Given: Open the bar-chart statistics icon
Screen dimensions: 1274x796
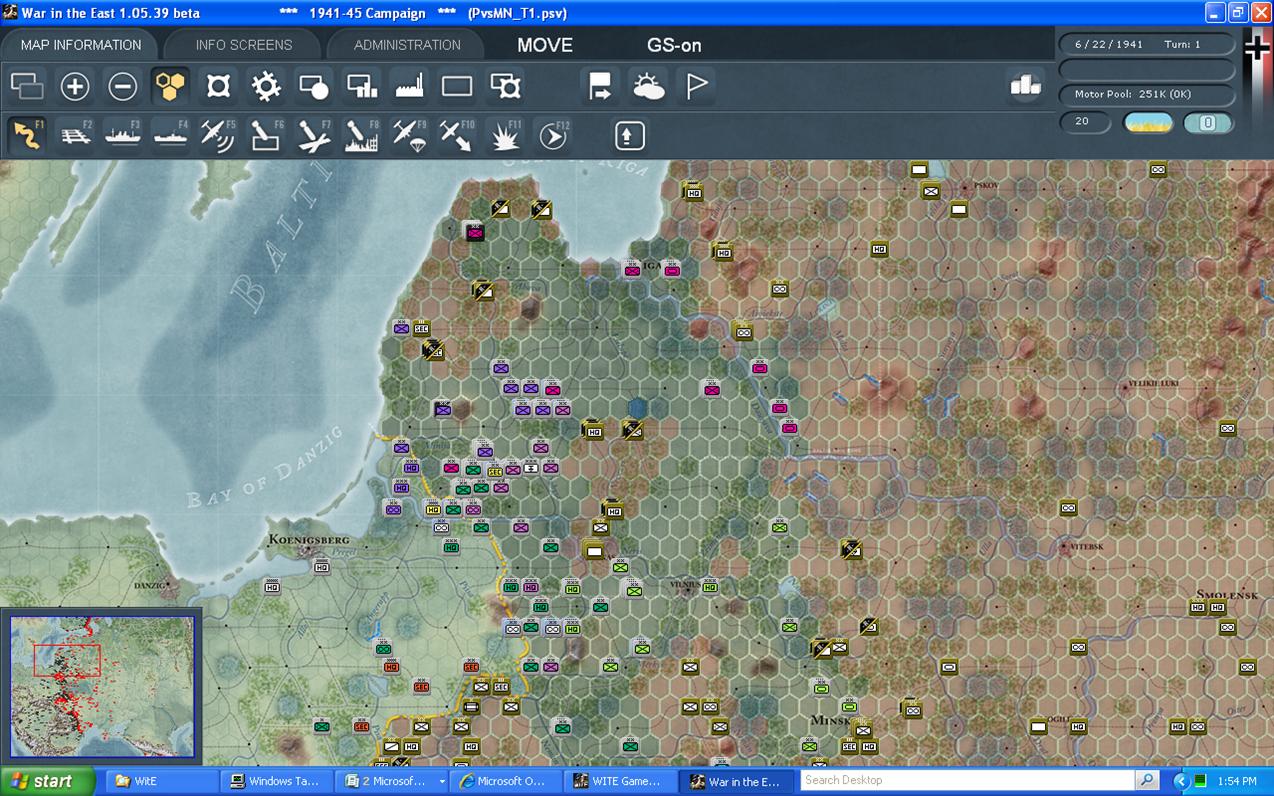Looking at the screenshot, I should click(1025, 86).
